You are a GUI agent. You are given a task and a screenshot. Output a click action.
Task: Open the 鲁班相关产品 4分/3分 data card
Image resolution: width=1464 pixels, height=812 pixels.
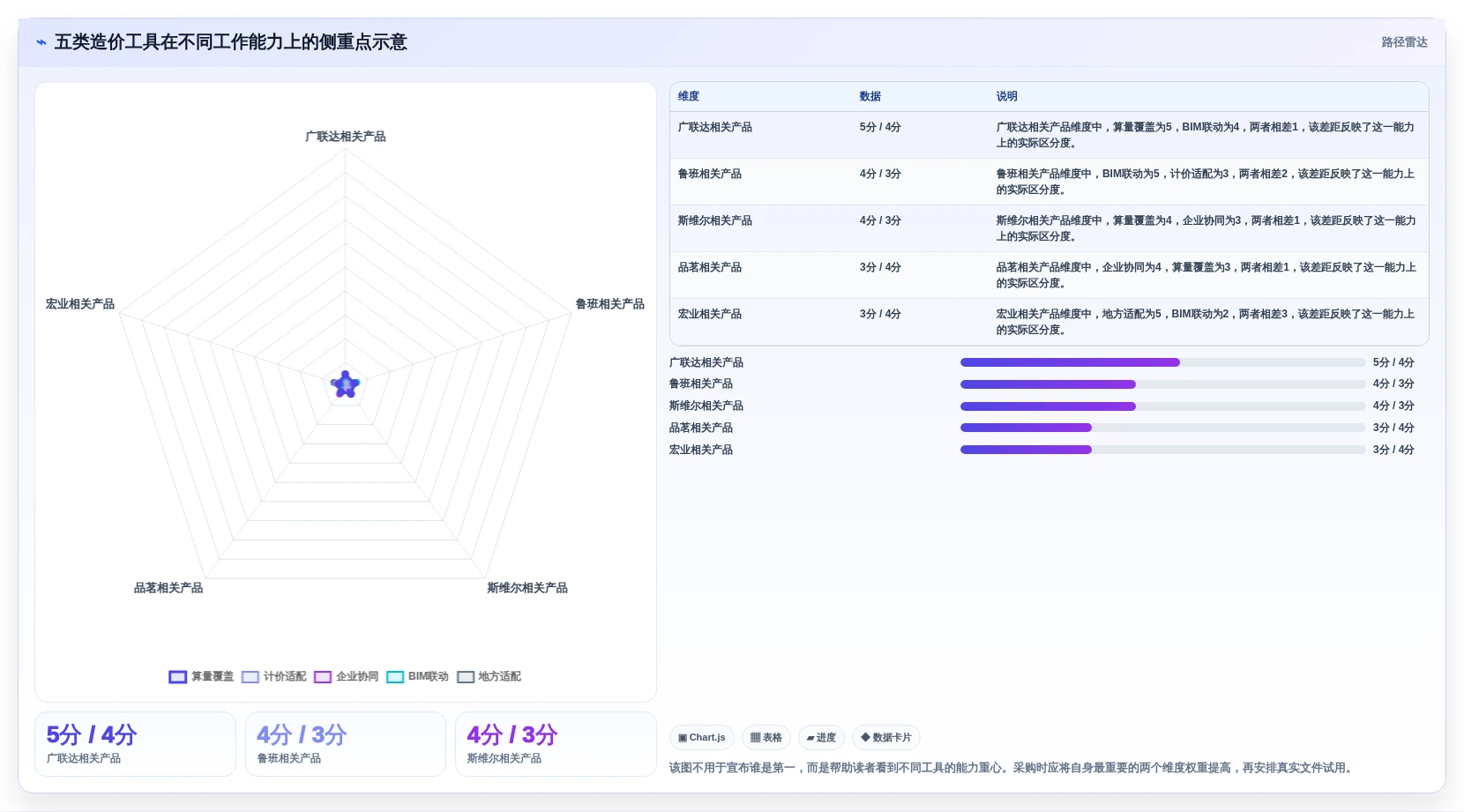tap(345, 744)
